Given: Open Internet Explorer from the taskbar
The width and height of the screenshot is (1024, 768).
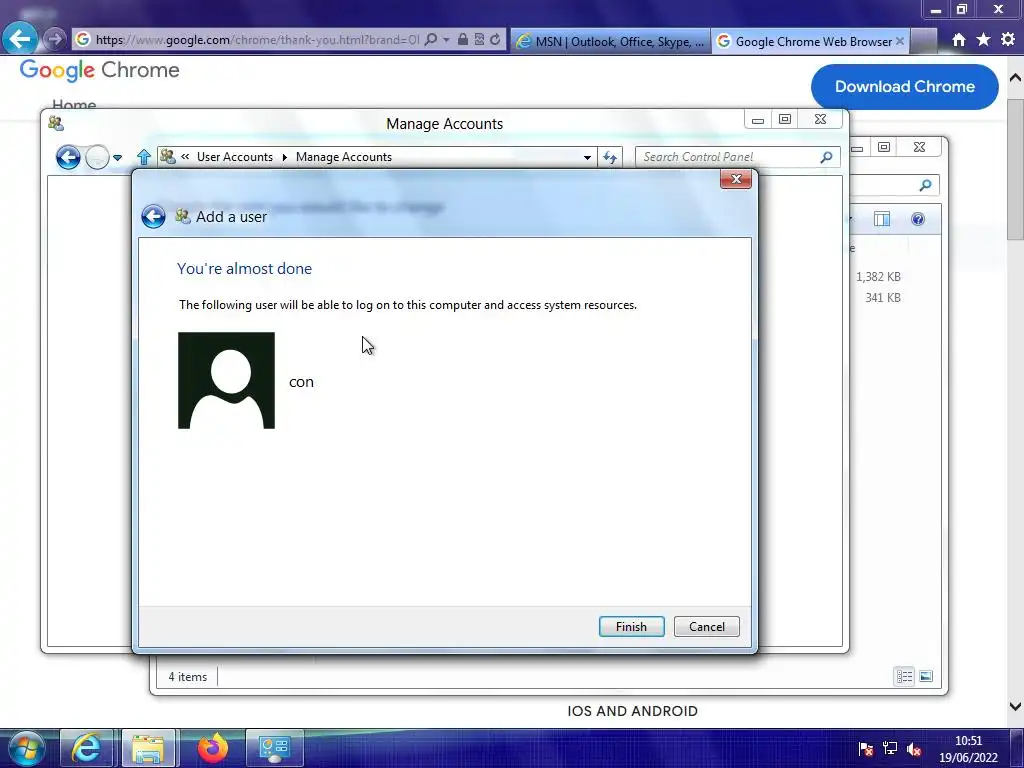Looking at the screenshot, I should click(x=86, y=748).
